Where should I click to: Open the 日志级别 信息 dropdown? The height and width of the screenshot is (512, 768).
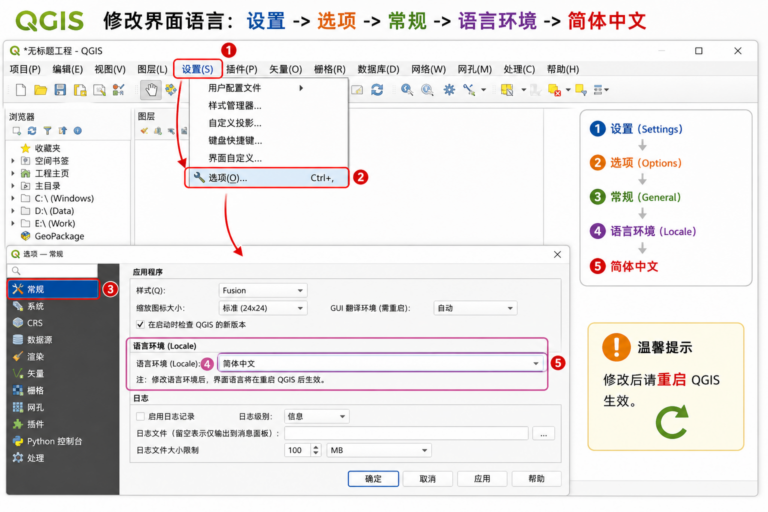click(316, 416)
